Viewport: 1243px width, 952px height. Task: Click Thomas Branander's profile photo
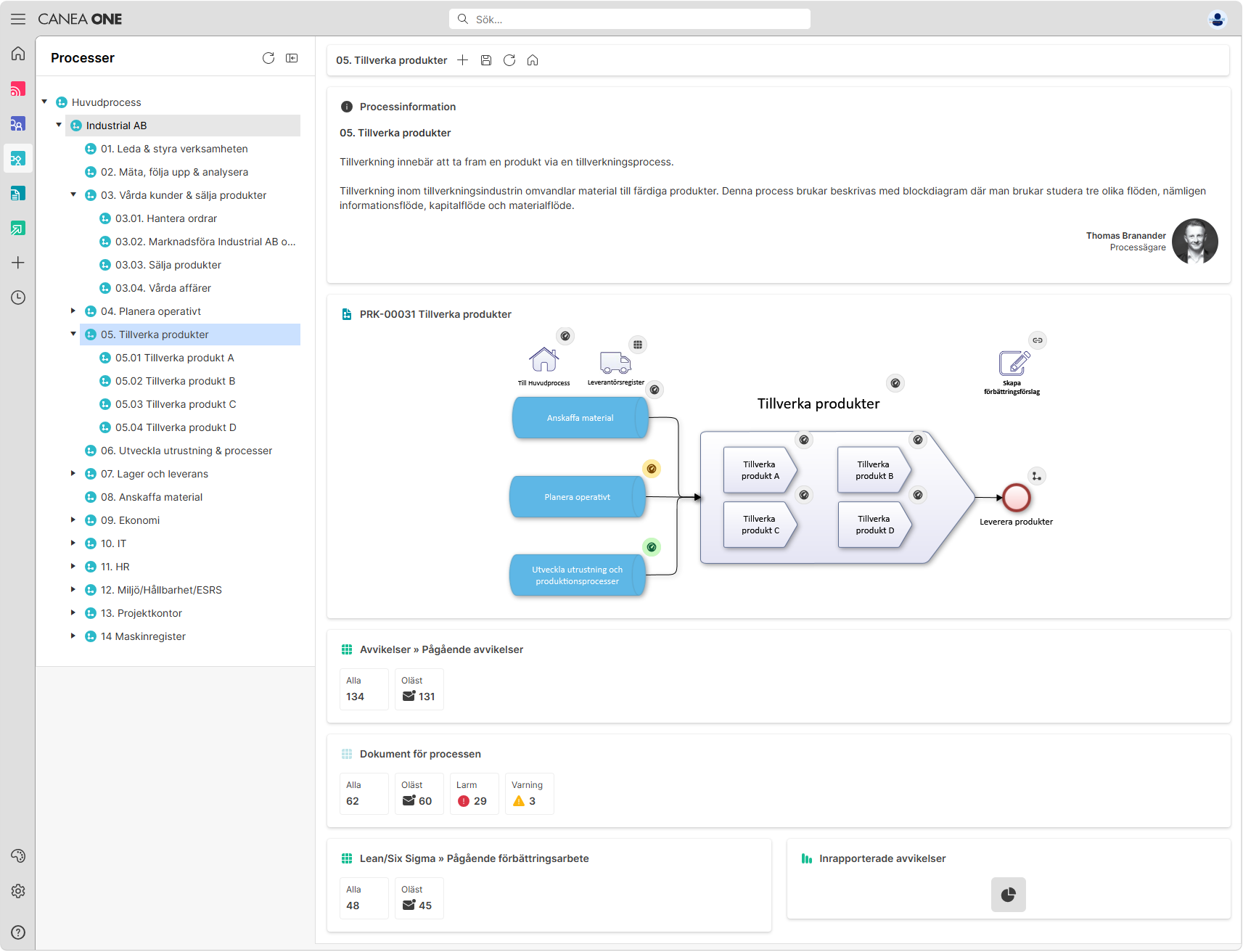click(x=1194, y=242)
